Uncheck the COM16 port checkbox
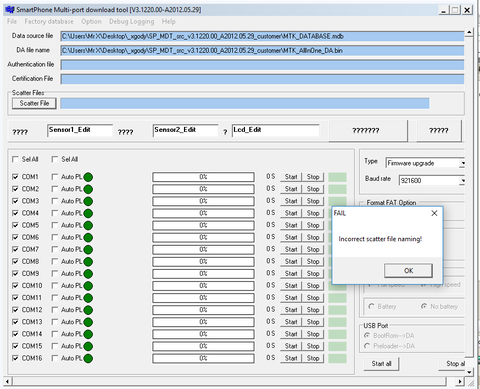Screen dimensions: 480x389 [15, 358]
